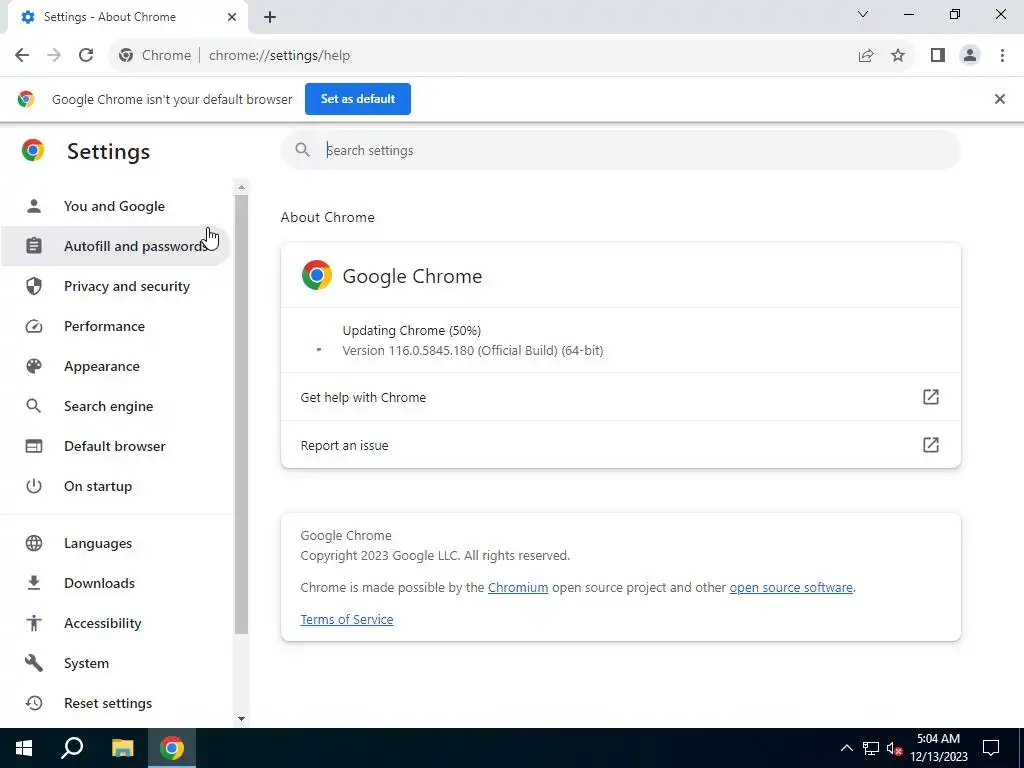Open the Terms of Service link
The height and width of the screenshot is (768, 1024).
(347, 620)
